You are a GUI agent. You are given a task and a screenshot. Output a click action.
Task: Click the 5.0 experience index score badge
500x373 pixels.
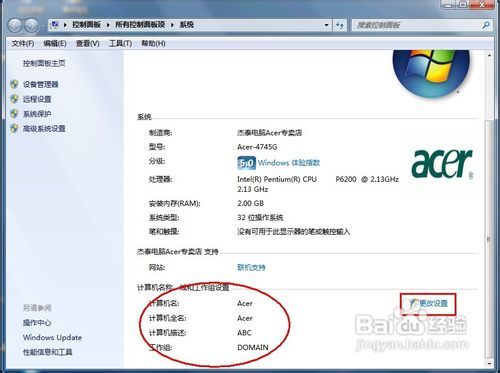(x=246, y=163)
